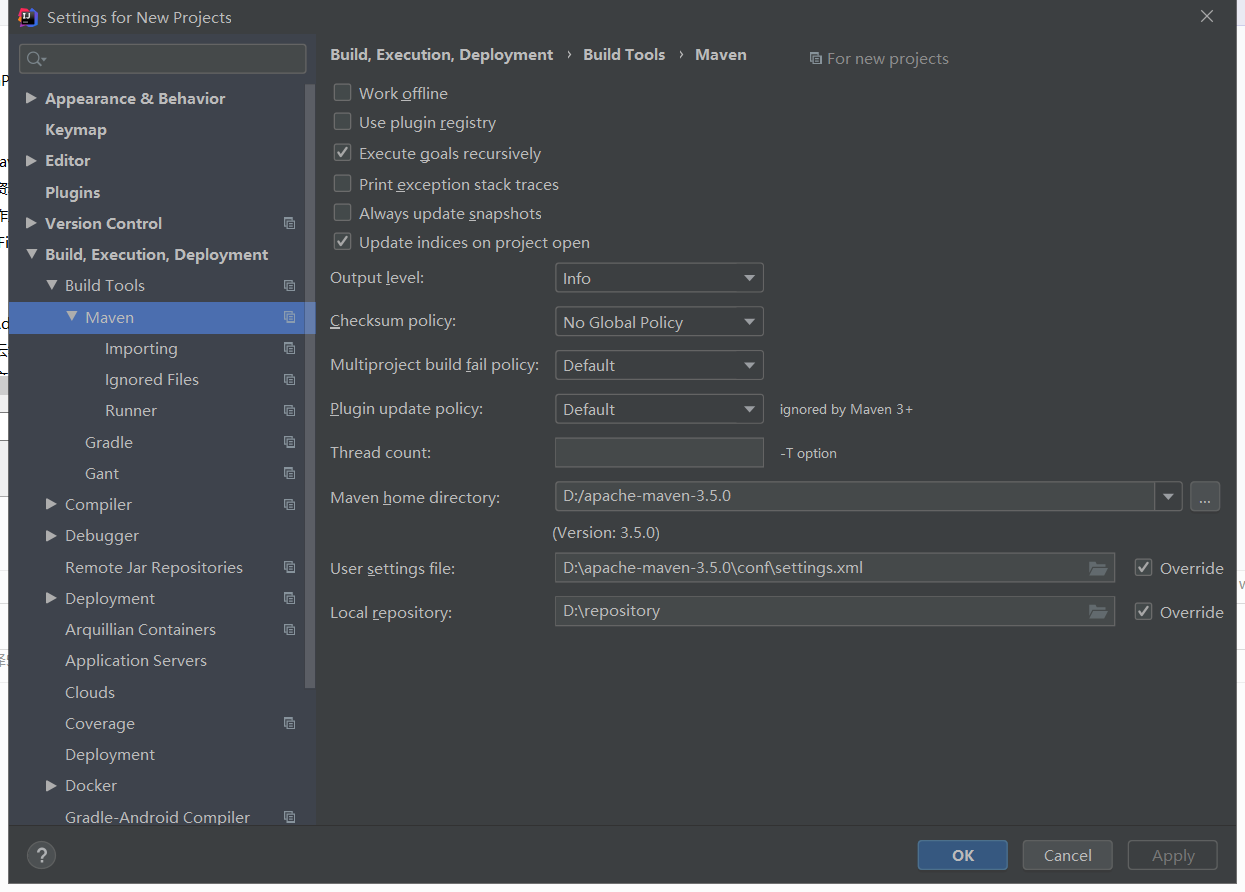
Task: Click the settings tree vertical scrollbar
Action: (310, 385)
